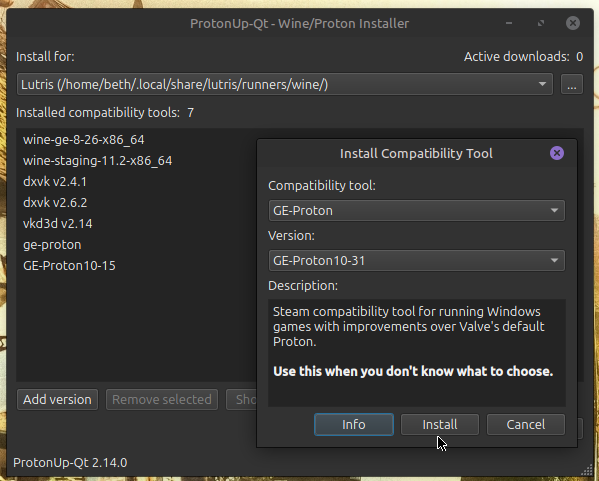Click the partly hidden Sho... button
Screen dimensions: 599x481
[x=241, y=400]
